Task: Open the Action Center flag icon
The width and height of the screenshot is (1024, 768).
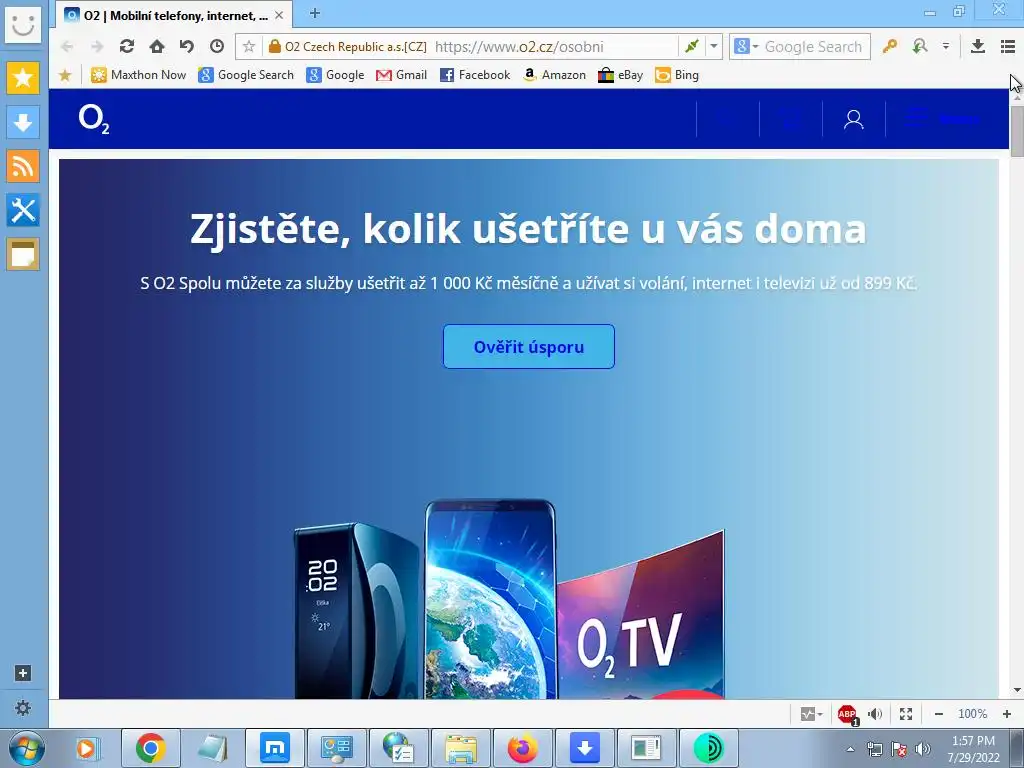Action: 899,749
